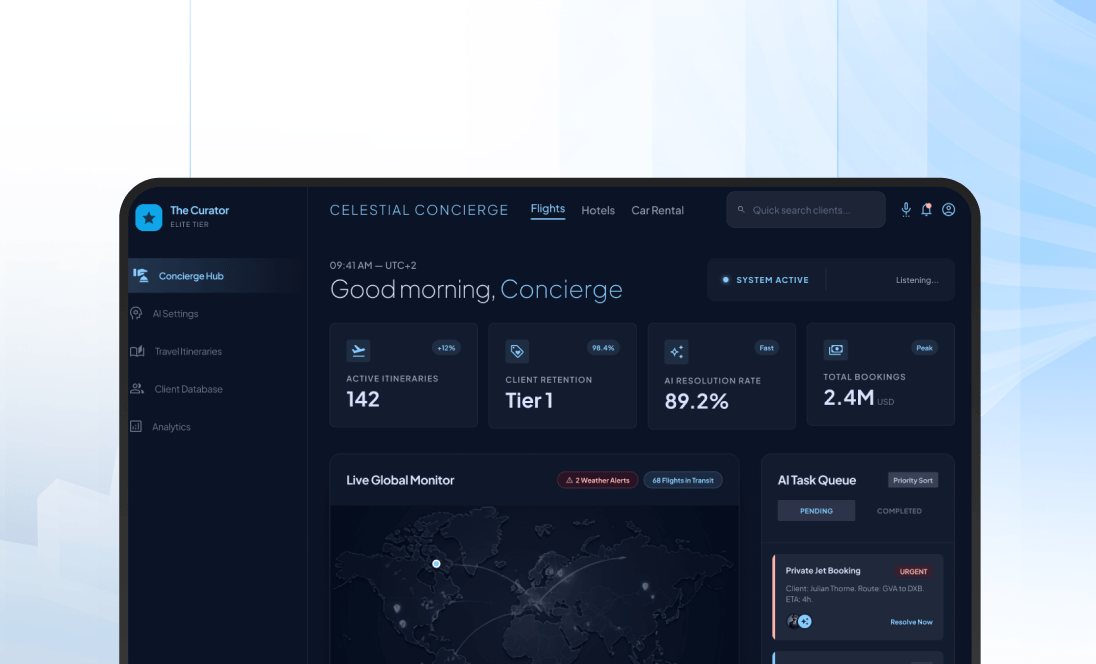Toggle the SYSTEM ACTIVE status indicator
This screenshot has width=1096, height=664.
click(767, 279)
